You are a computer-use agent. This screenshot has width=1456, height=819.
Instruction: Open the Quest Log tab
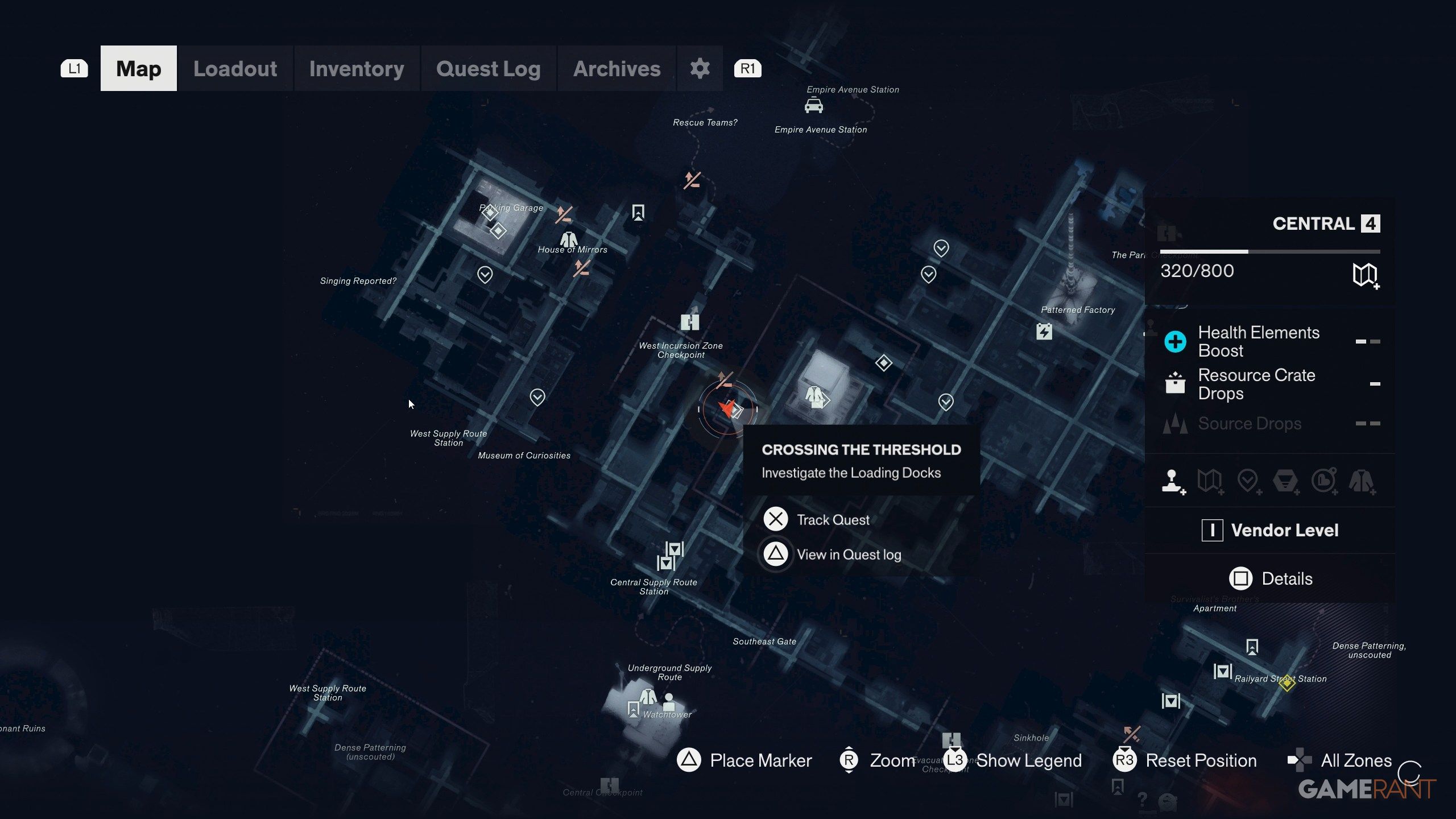click(488, 68)
